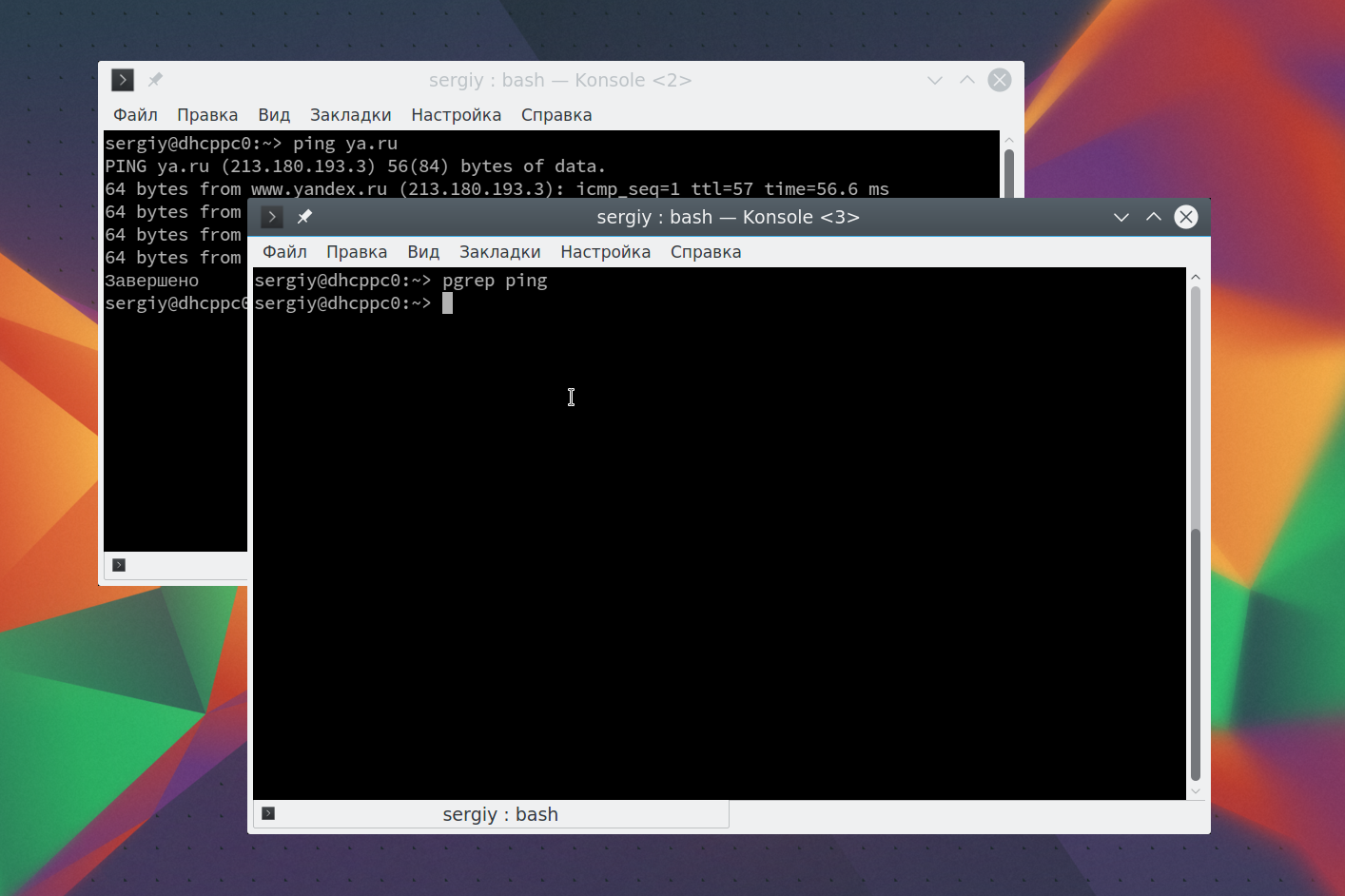Close the Konsole <2> window
This screenshot has width=1345, height=896.
1000,80
